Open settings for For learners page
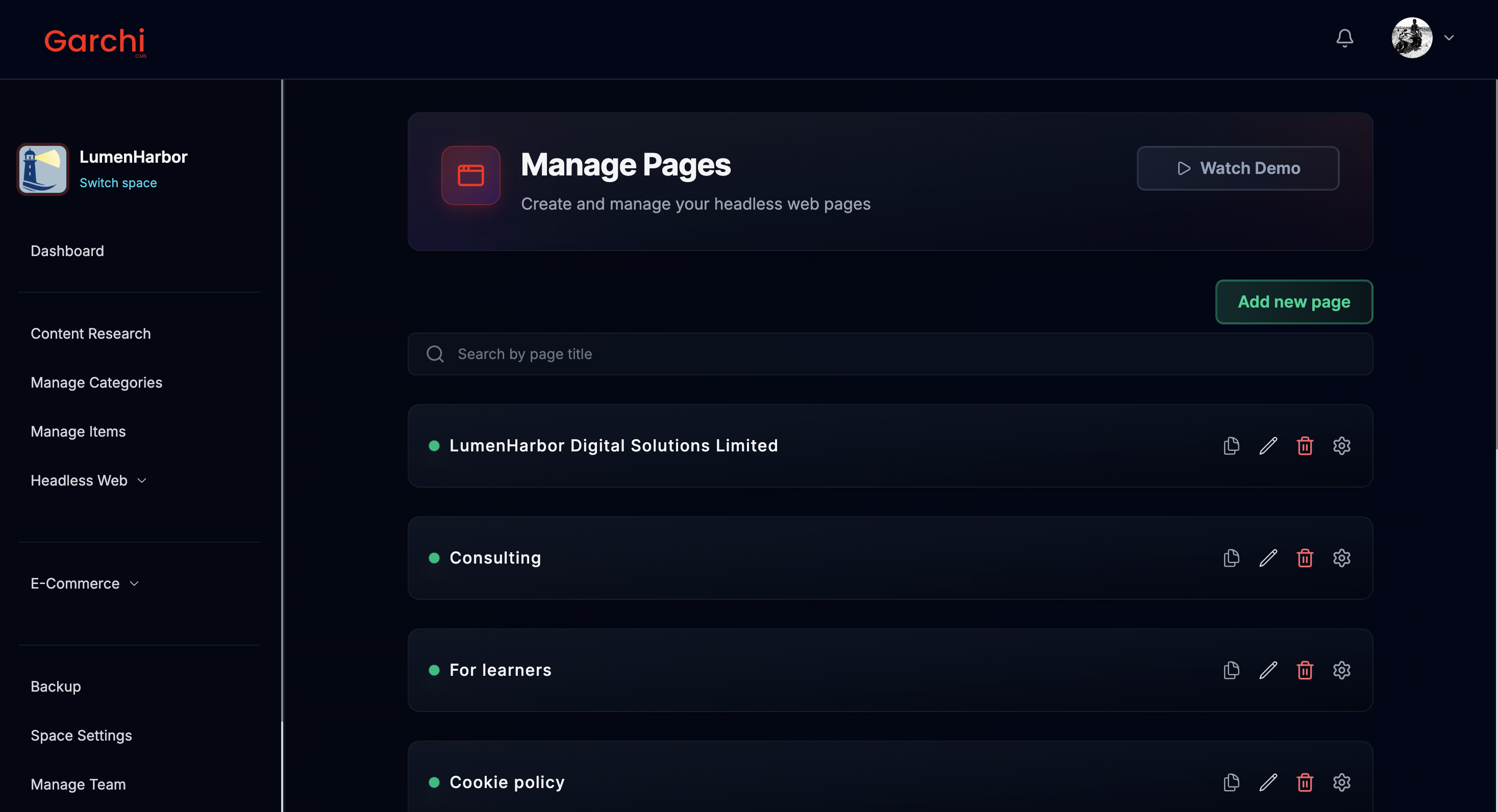The image size is (1498, 812). click(1341, 670)
